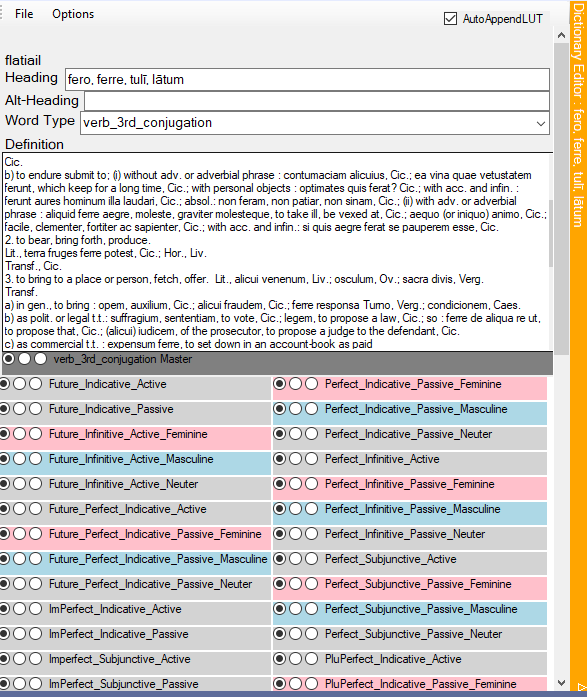The height and width of the screenshot is (697, 587).
Task: Click scroll down arrow of main panel
Action: tap(561, 682)
